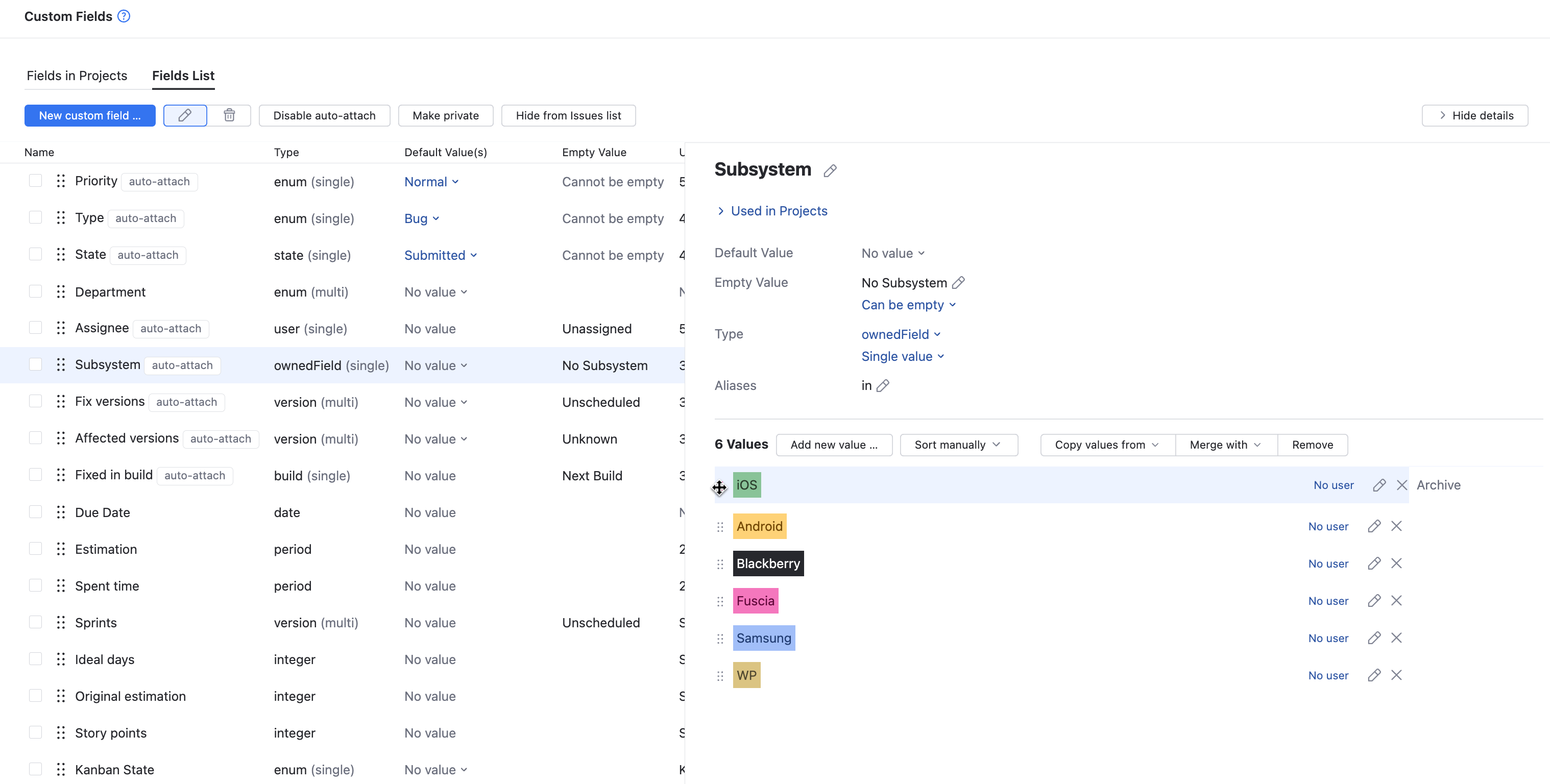Viewport: 1550px width, 784px height.
Task: Click the pencil edit field toolbar icon
Action: [185, 115]
